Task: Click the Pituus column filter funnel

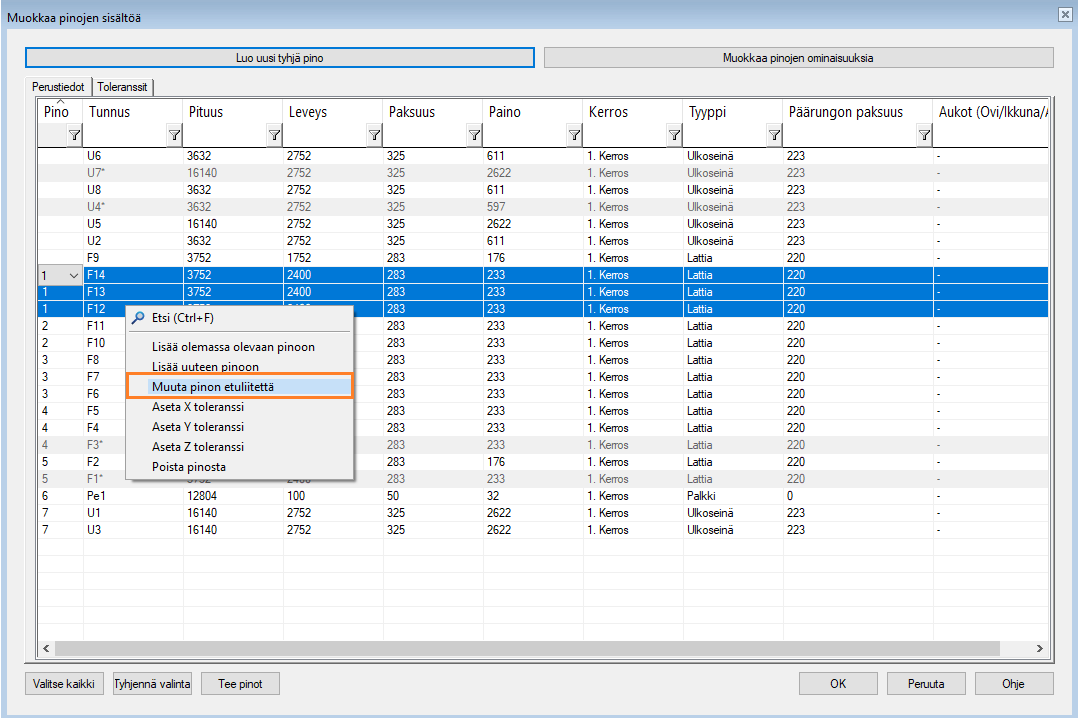Action: point(274,135)
